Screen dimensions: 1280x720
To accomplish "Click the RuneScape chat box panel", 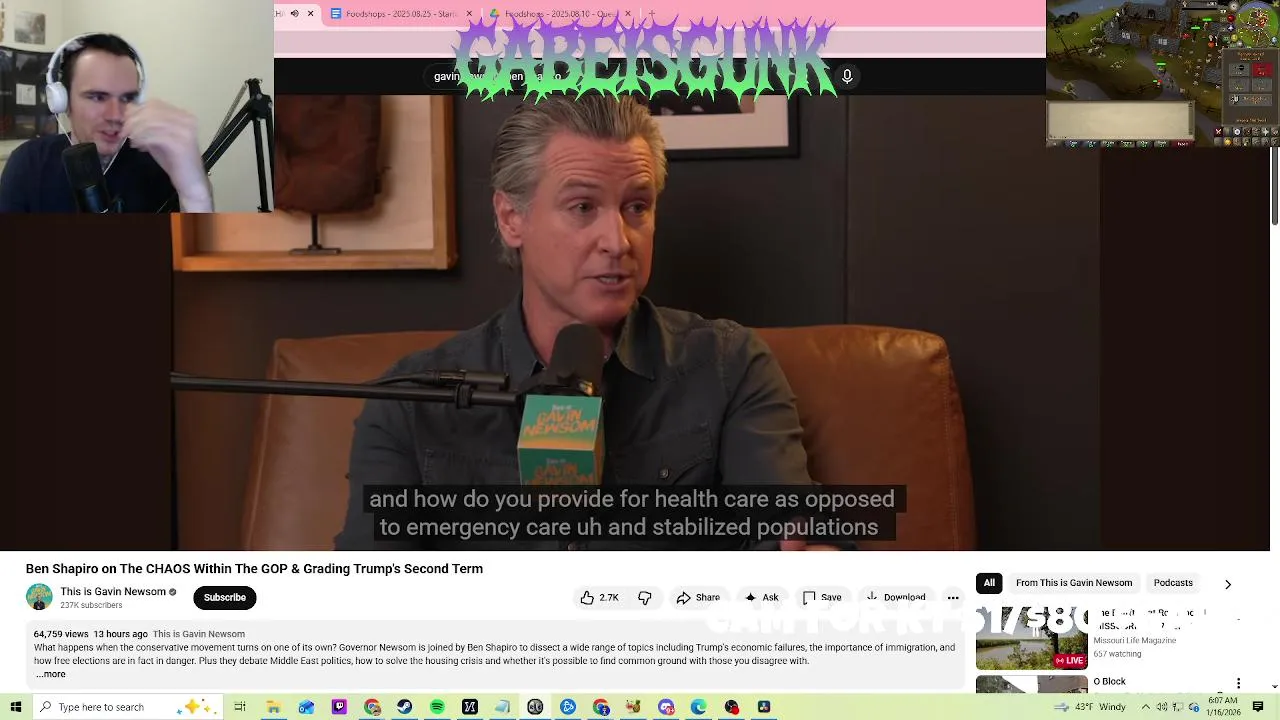I will [x=1120, y=119].
